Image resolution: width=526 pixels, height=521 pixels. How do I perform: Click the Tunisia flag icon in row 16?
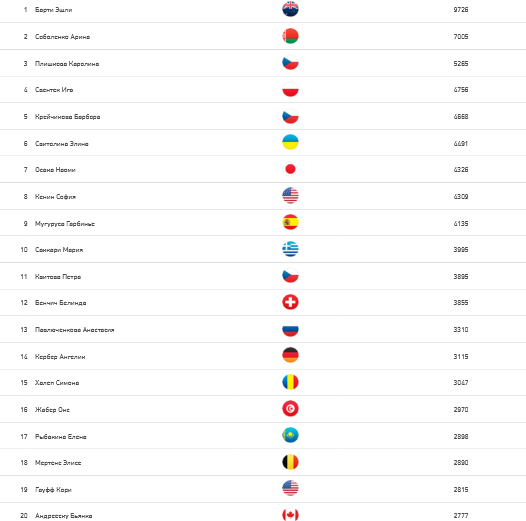[x=290, y=409]
